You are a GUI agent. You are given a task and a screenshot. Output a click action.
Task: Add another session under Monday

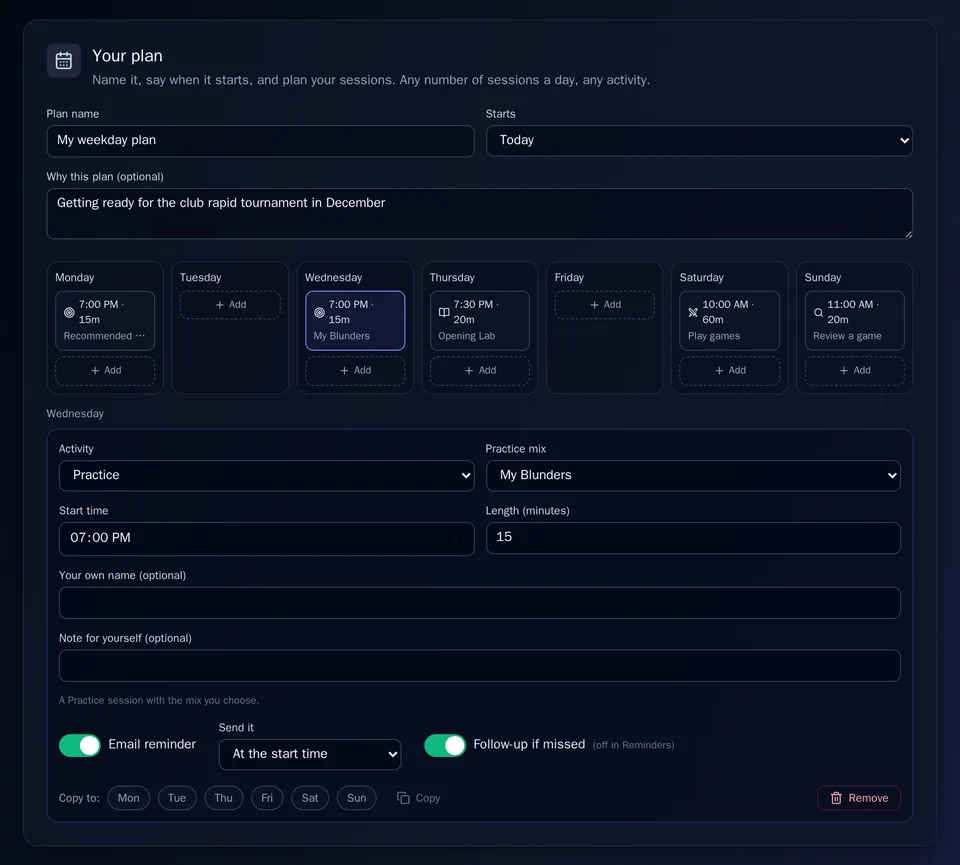click(x=105, y=370)
